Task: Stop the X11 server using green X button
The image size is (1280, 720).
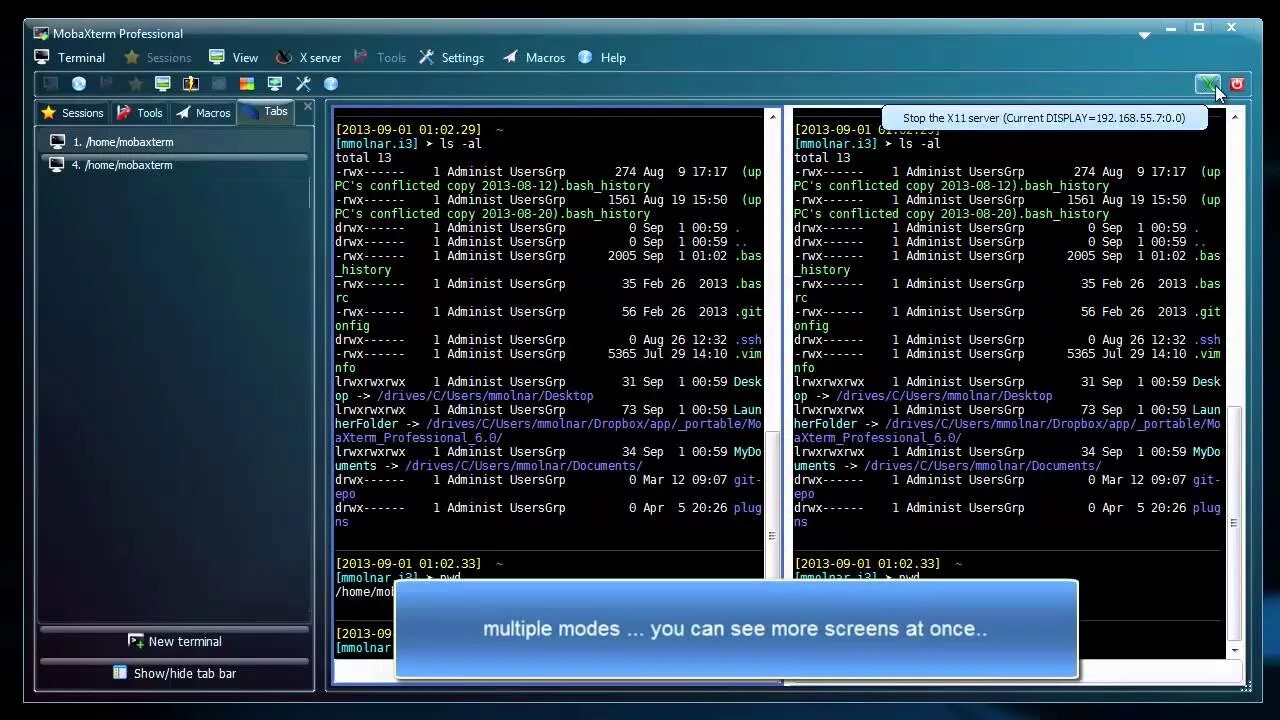Action: (1208, 84)
